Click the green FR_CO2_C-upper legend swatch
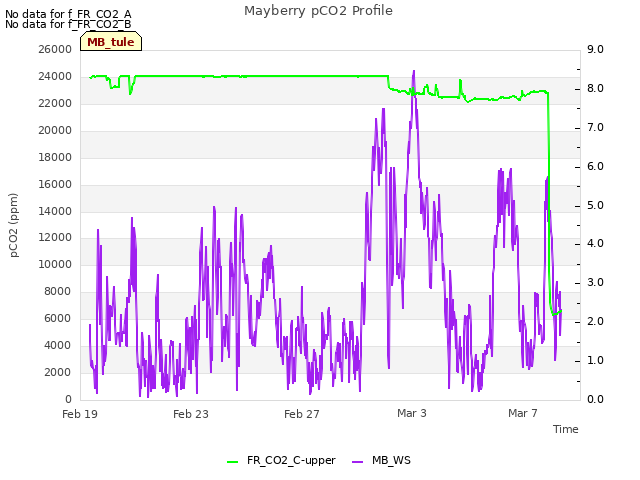 (x=232, y=461)
